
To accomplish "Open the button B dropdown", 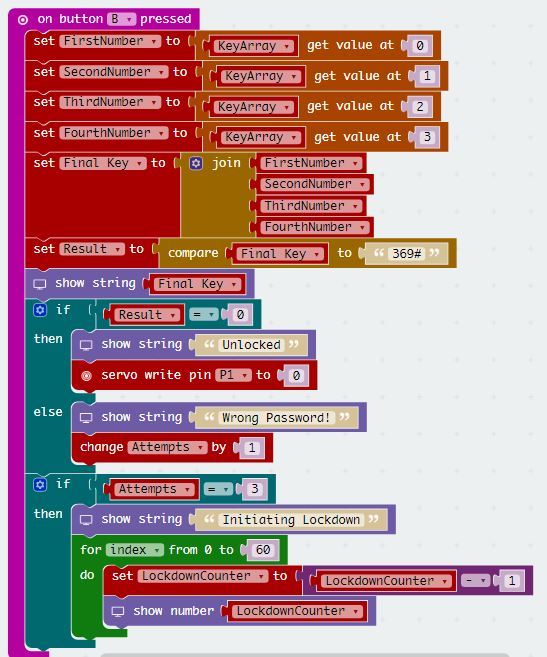I will coord(121,19).
